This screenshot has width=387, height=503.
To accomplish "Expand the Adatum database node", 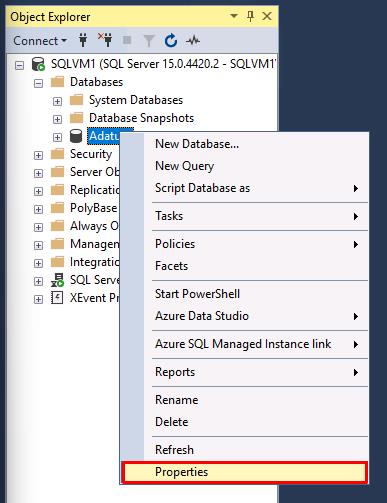I will (x=58, y=137).
